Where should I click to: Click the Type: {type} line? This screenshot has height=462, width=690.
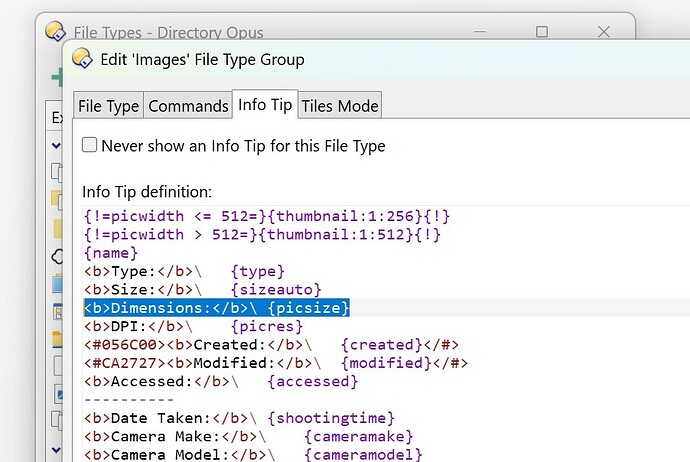184,271
